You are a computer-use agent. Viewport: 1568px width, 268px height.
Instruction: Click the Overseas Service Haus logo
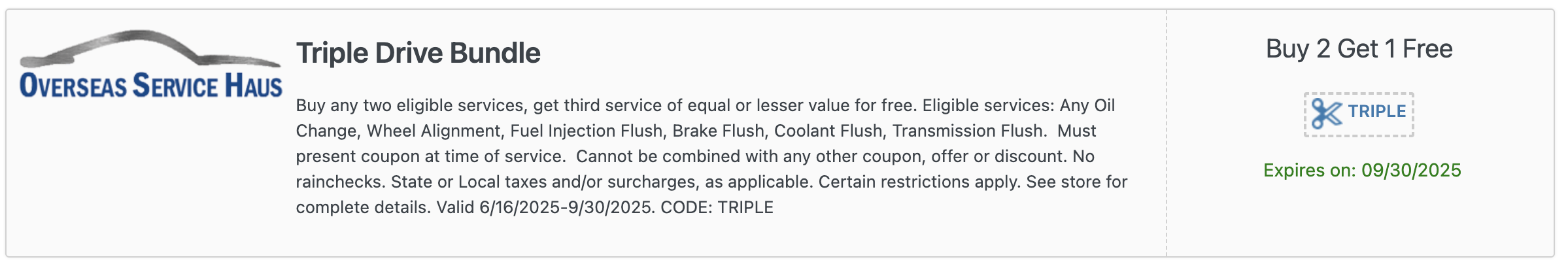click(x=151, y=65)
